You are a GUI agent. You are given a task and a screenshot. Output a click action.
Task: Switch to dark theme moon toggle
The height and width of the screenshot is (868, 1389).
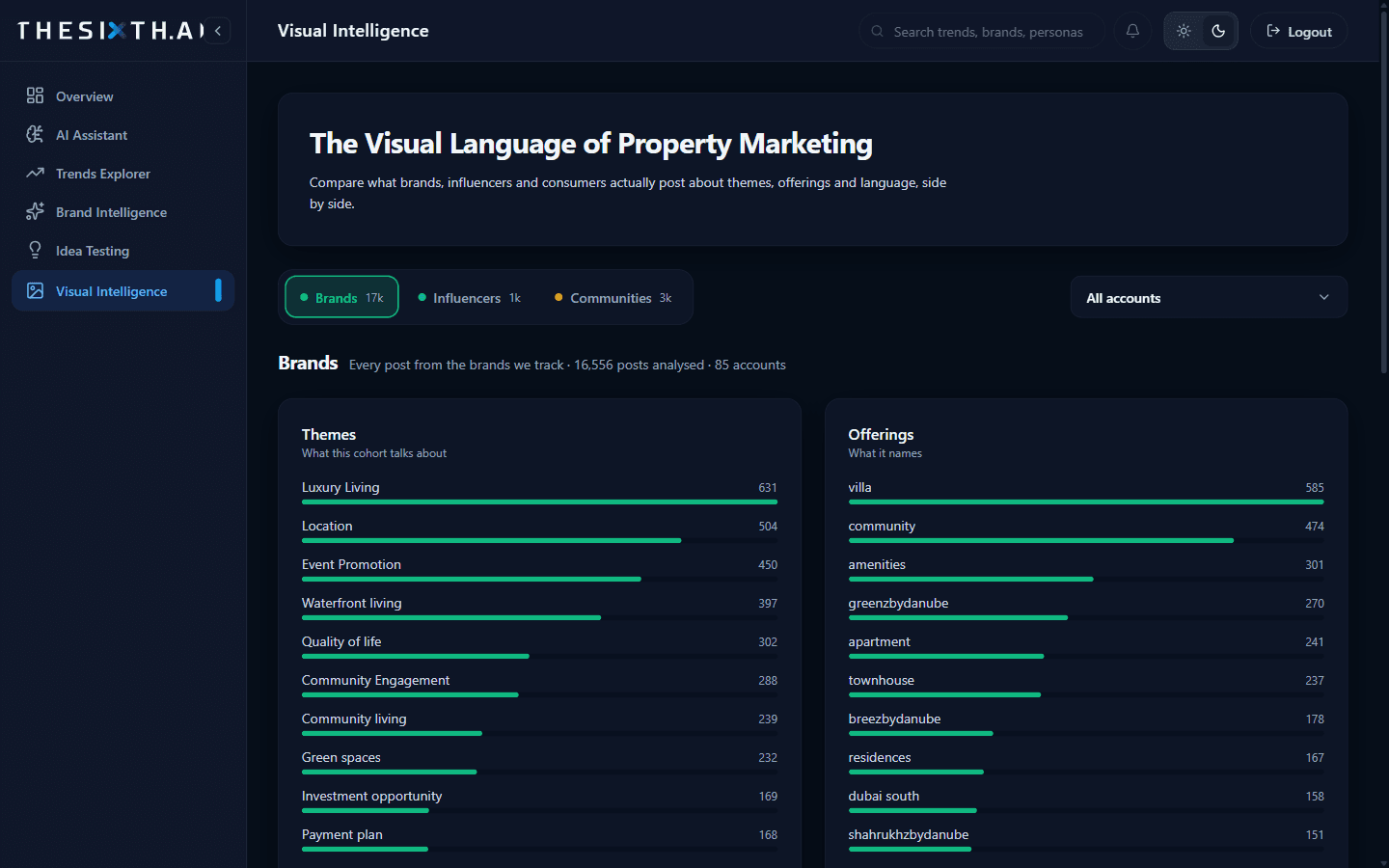[x=1218, y=31]
